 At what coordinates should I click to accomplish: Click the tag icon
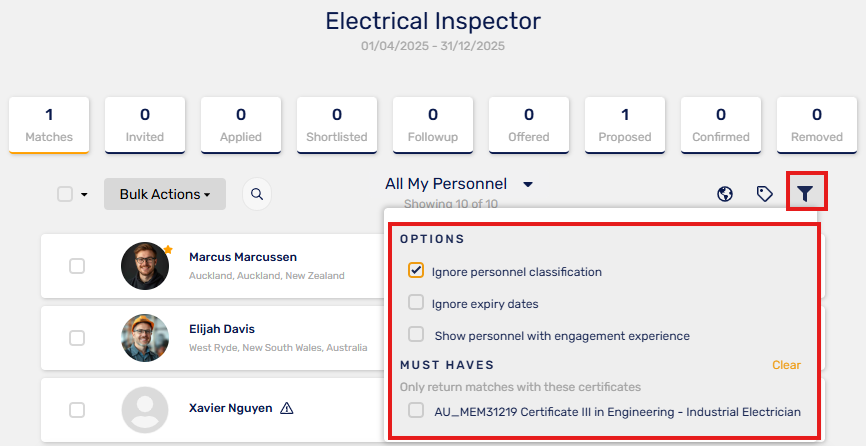(764, 194)
